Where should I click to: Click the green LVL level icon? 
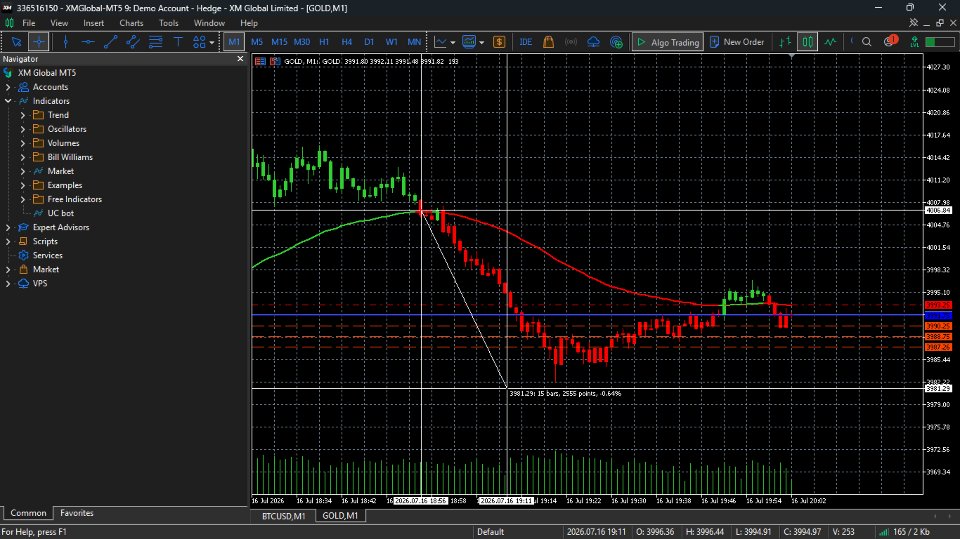coord(914,42)
